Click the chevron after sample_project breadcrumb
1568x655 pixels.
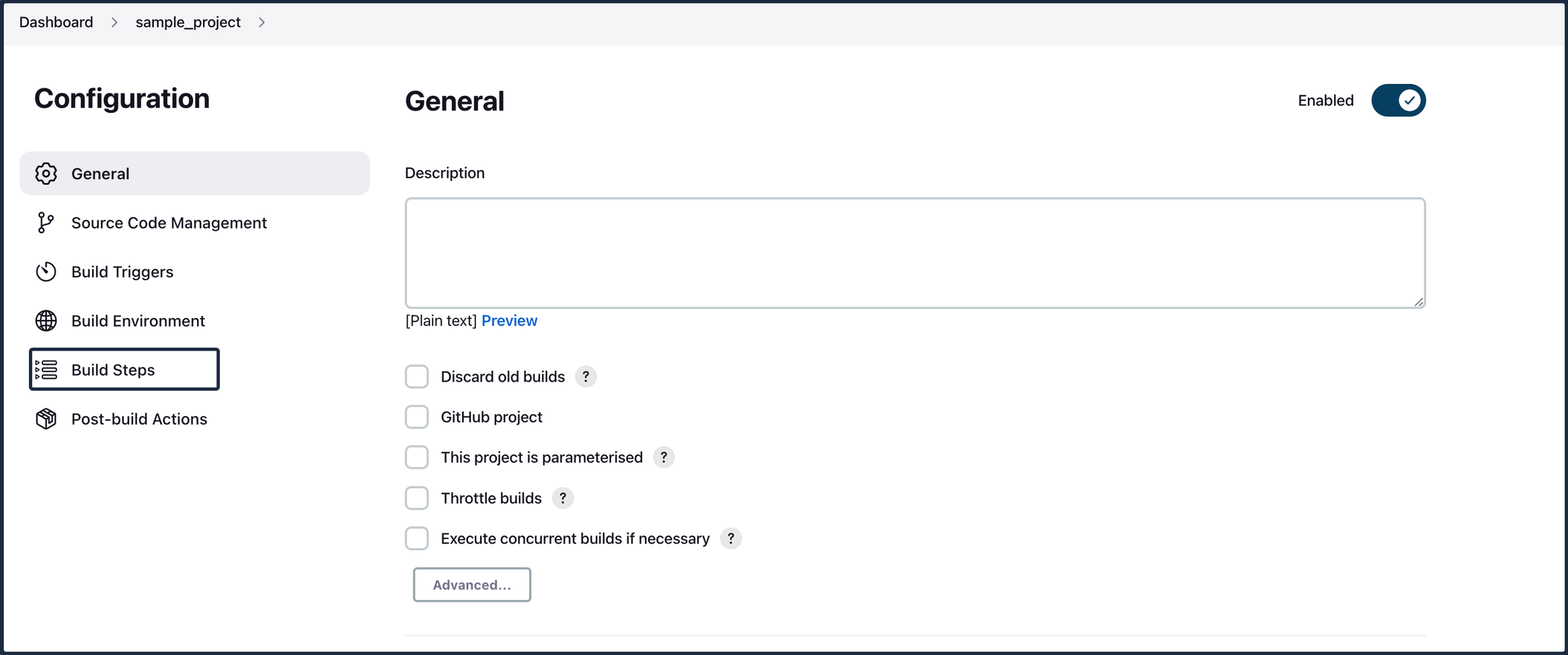point(262,22)
